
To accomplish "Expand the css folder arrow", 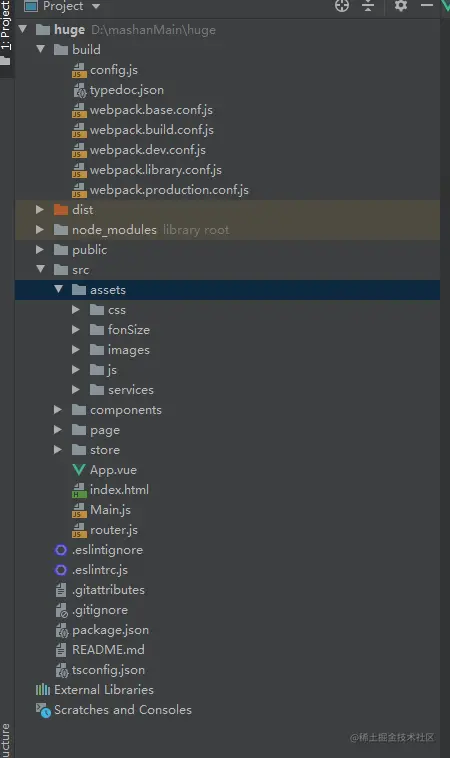I will point(76,309).
